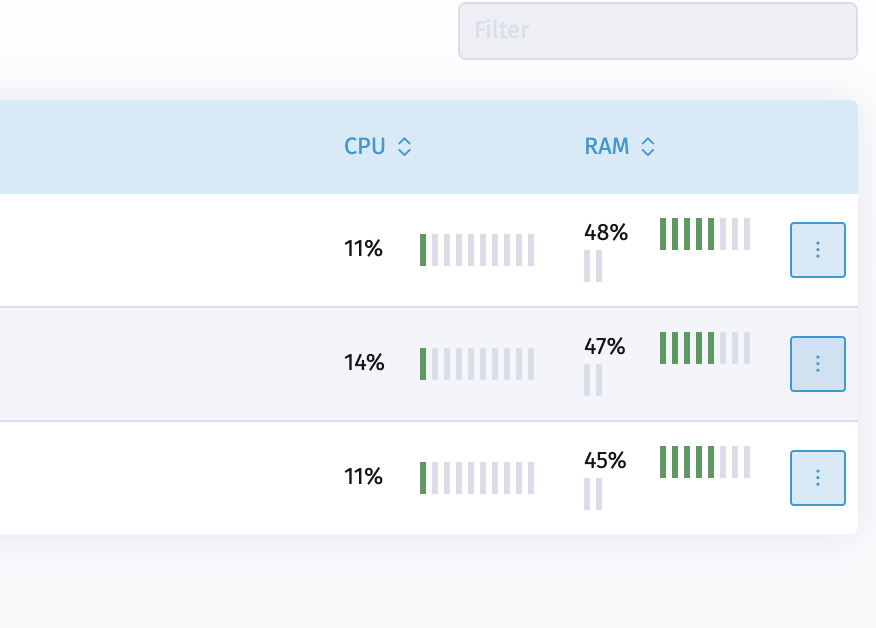The height and width of the screenshot is (628, 876).
Task: Open actions menu for the 45% RAM row
Action: tap(817, 478)
